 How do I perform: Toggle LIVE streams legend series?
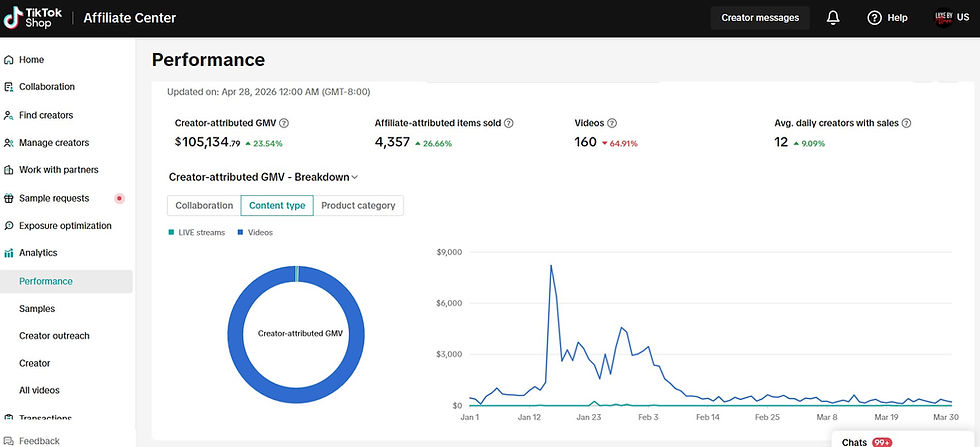point(196,233)
